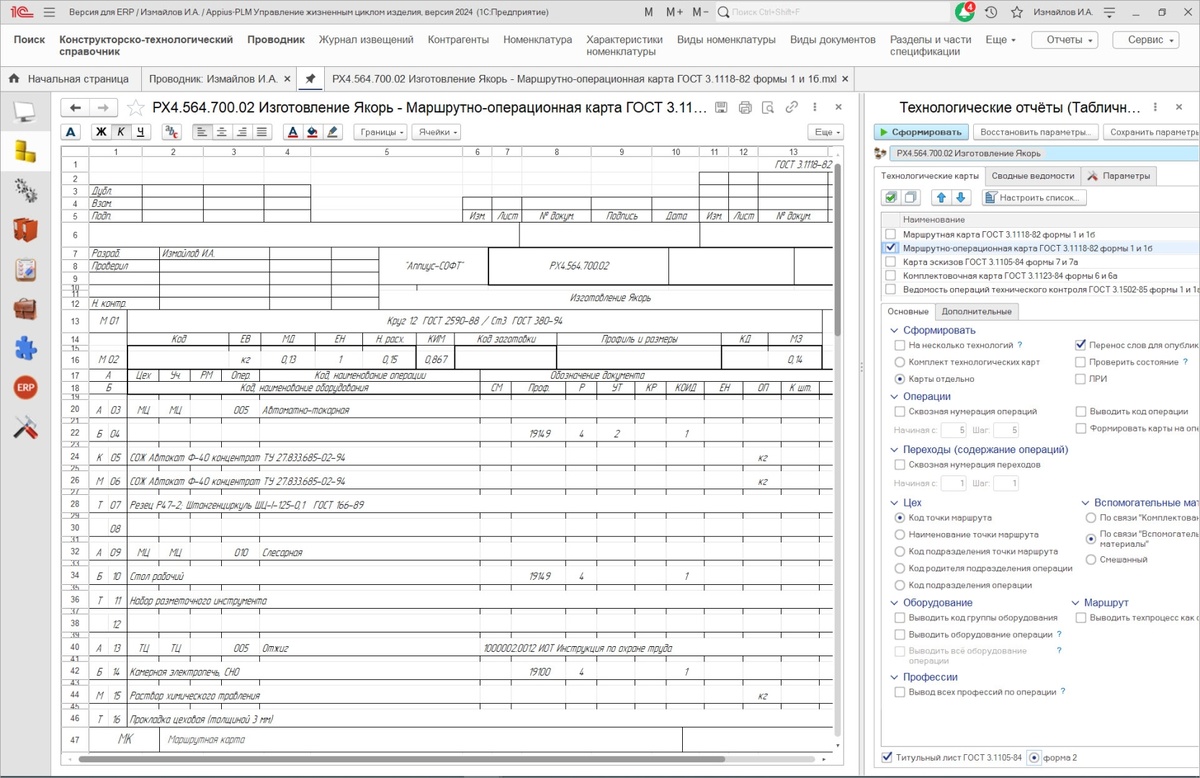This screenshot has width=1200, height=778.
Task: Open the gears sidebar section
Action: tap(25, 189)
